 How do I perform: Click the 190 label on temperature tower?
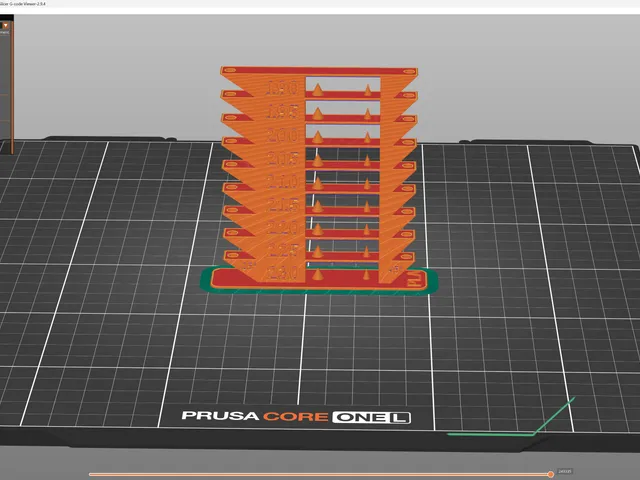[282, 88]
